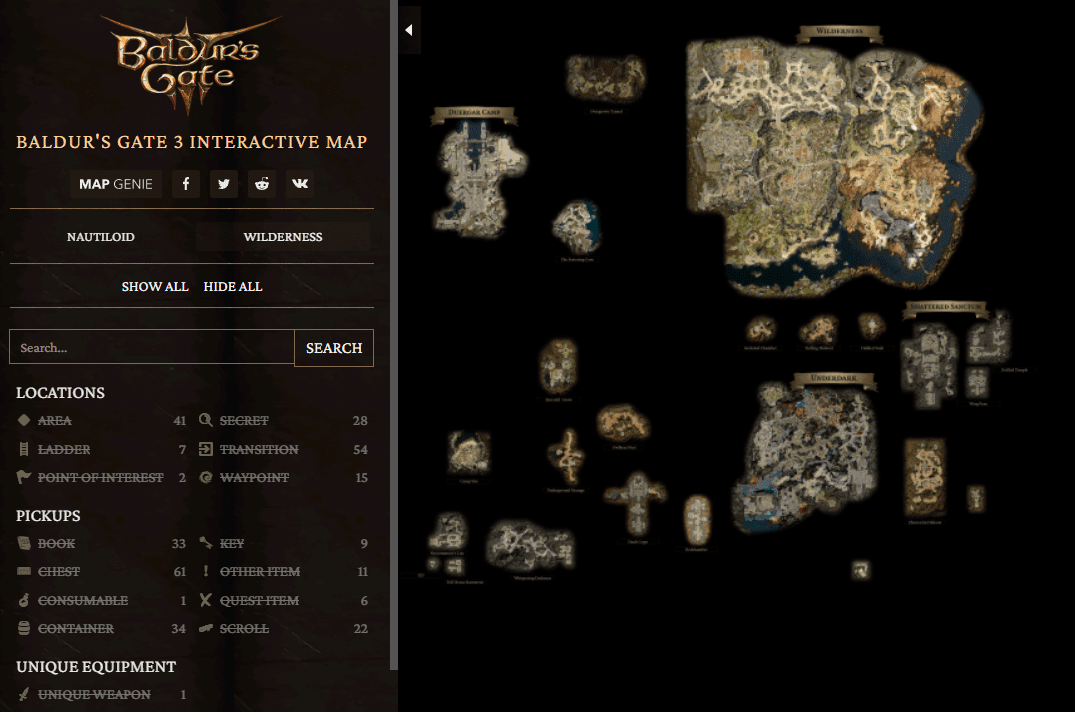Click the Key icon

(x=206, y=543)
